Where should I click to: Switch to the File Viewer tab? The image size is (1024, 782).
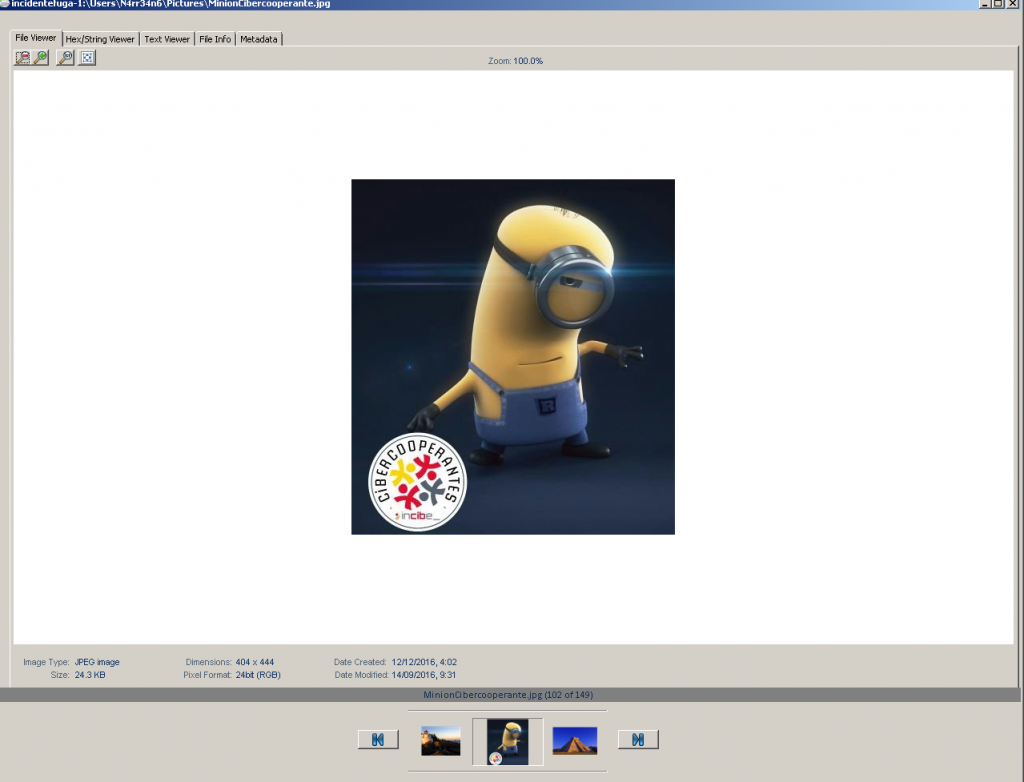[x=35, y=38]
